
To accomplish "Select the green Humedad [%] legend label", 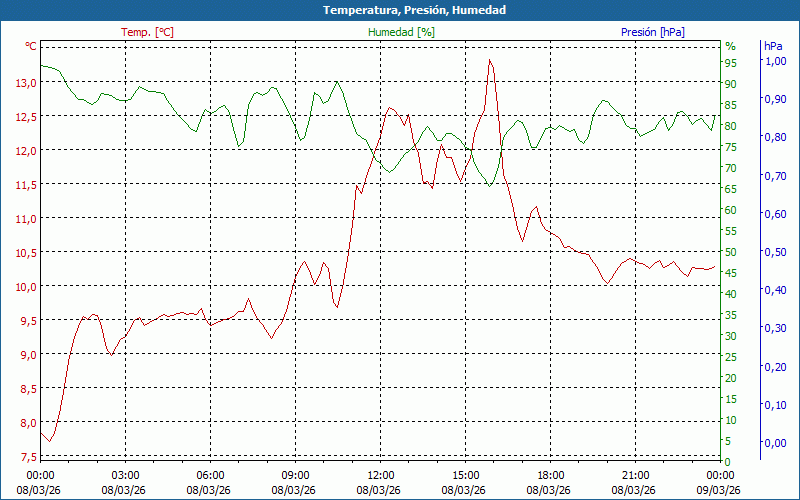I will pyautogui.click(x=402, y=32).
